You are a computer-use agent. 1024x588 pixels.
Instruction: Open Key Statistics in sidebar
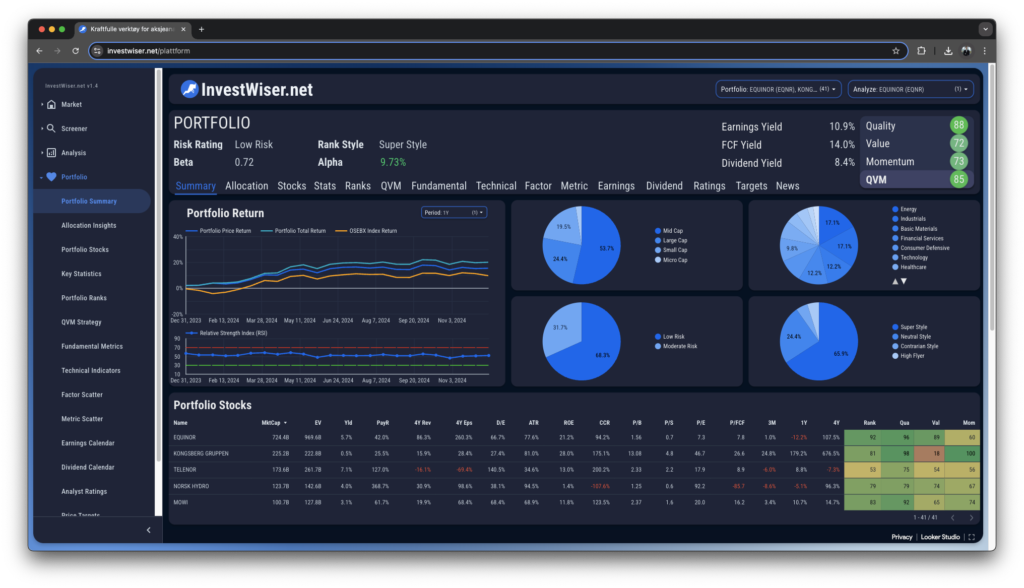[x=81, y=274]
